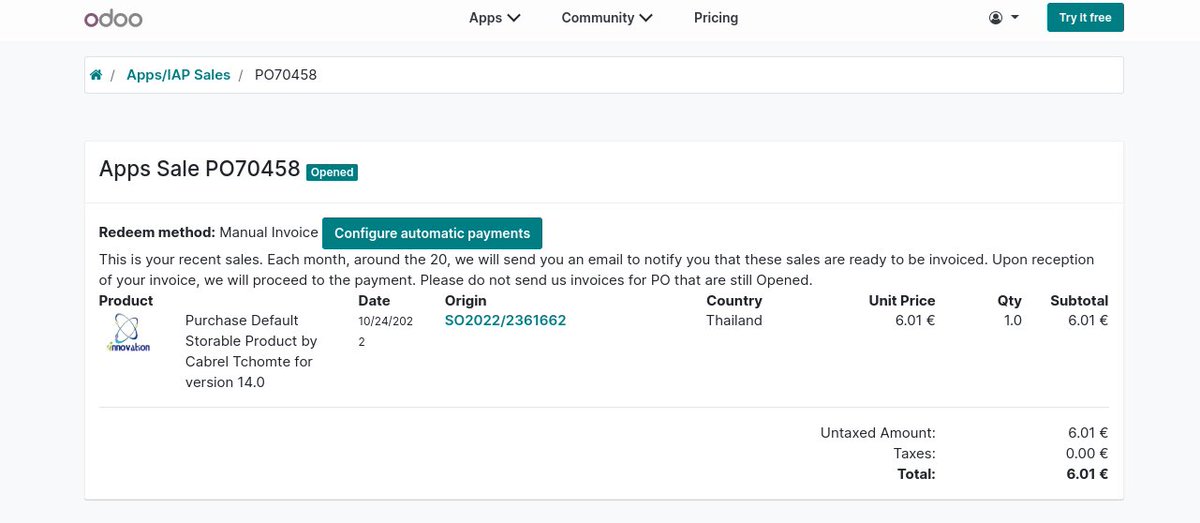Click the quantity 1.0 cell

click(1012, 320)
